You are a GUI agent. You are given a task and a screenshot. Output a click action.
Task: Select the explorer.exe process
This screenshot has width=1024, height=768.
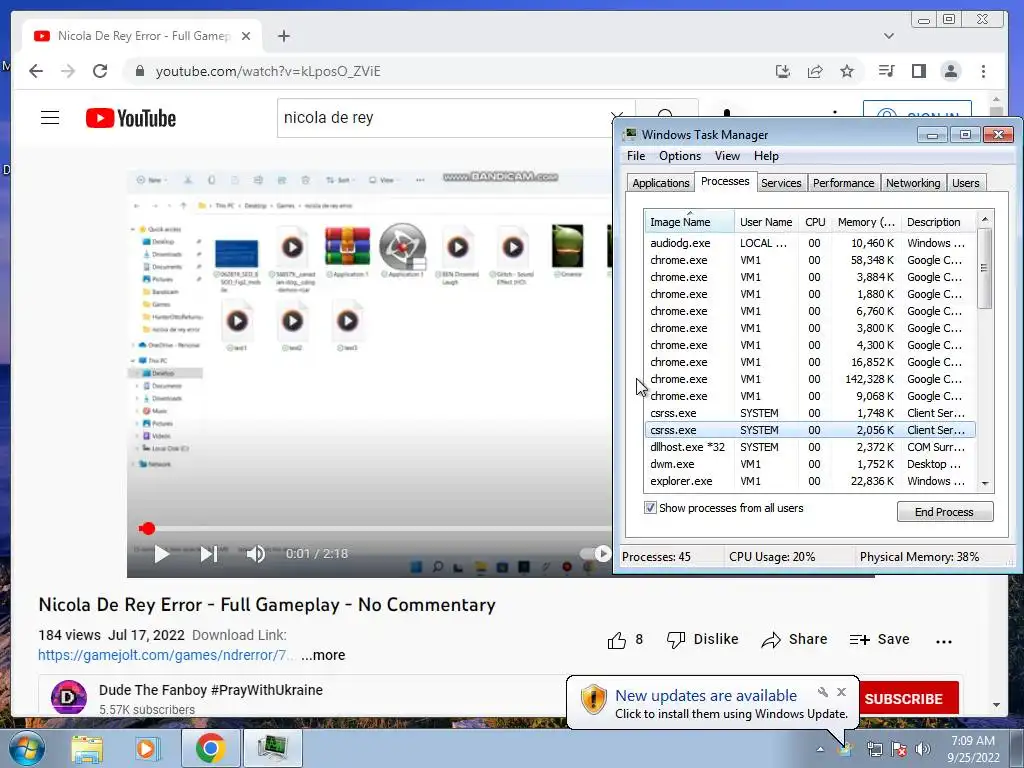point(810,481)
